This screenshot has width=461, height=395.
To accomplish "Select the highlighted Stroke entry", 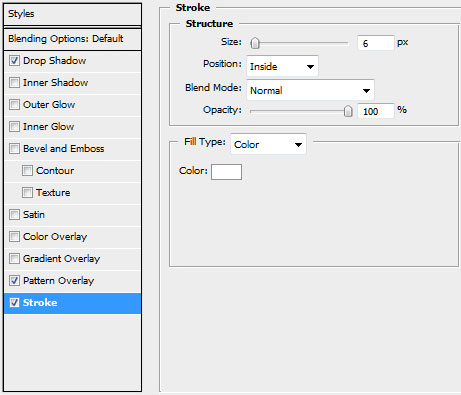I will [x=73, y=303].
